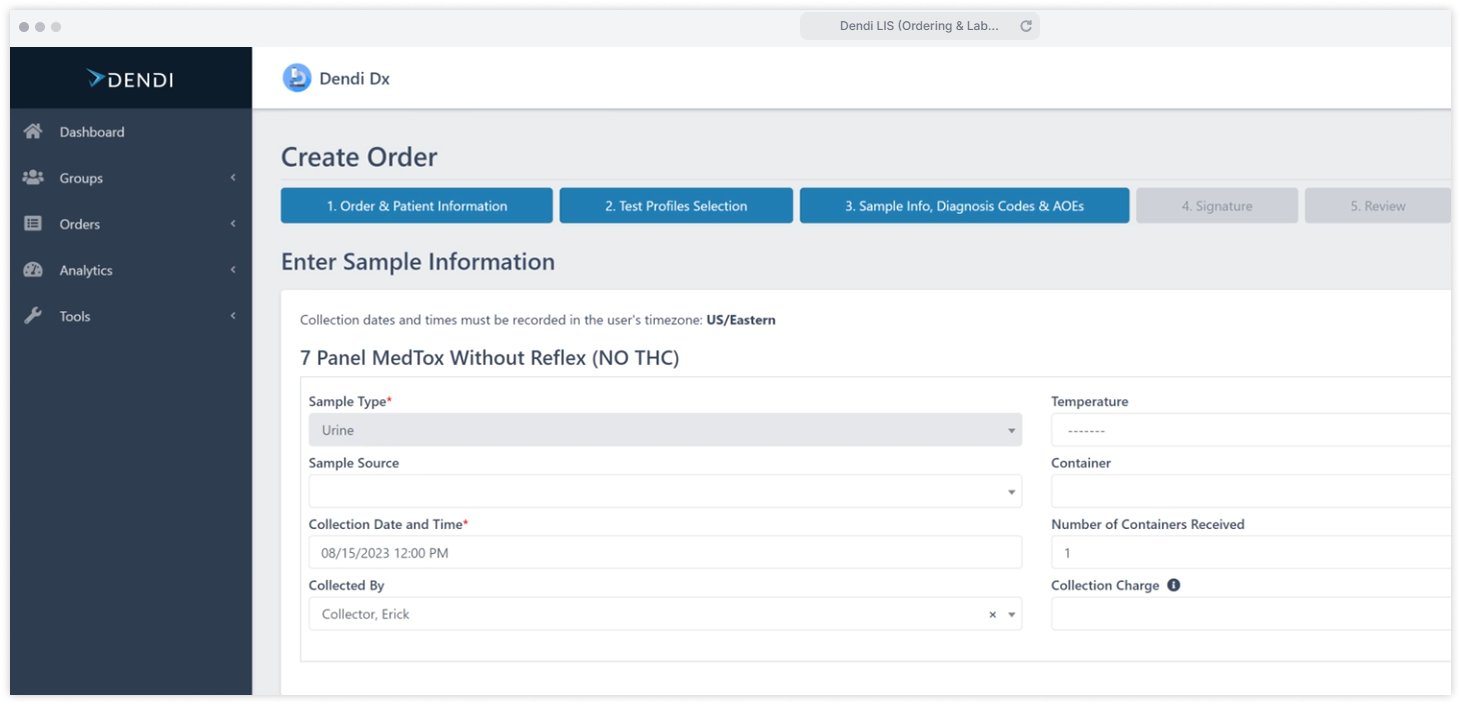Expand the Groups sidebar submenu chevron

coord(233,178)
